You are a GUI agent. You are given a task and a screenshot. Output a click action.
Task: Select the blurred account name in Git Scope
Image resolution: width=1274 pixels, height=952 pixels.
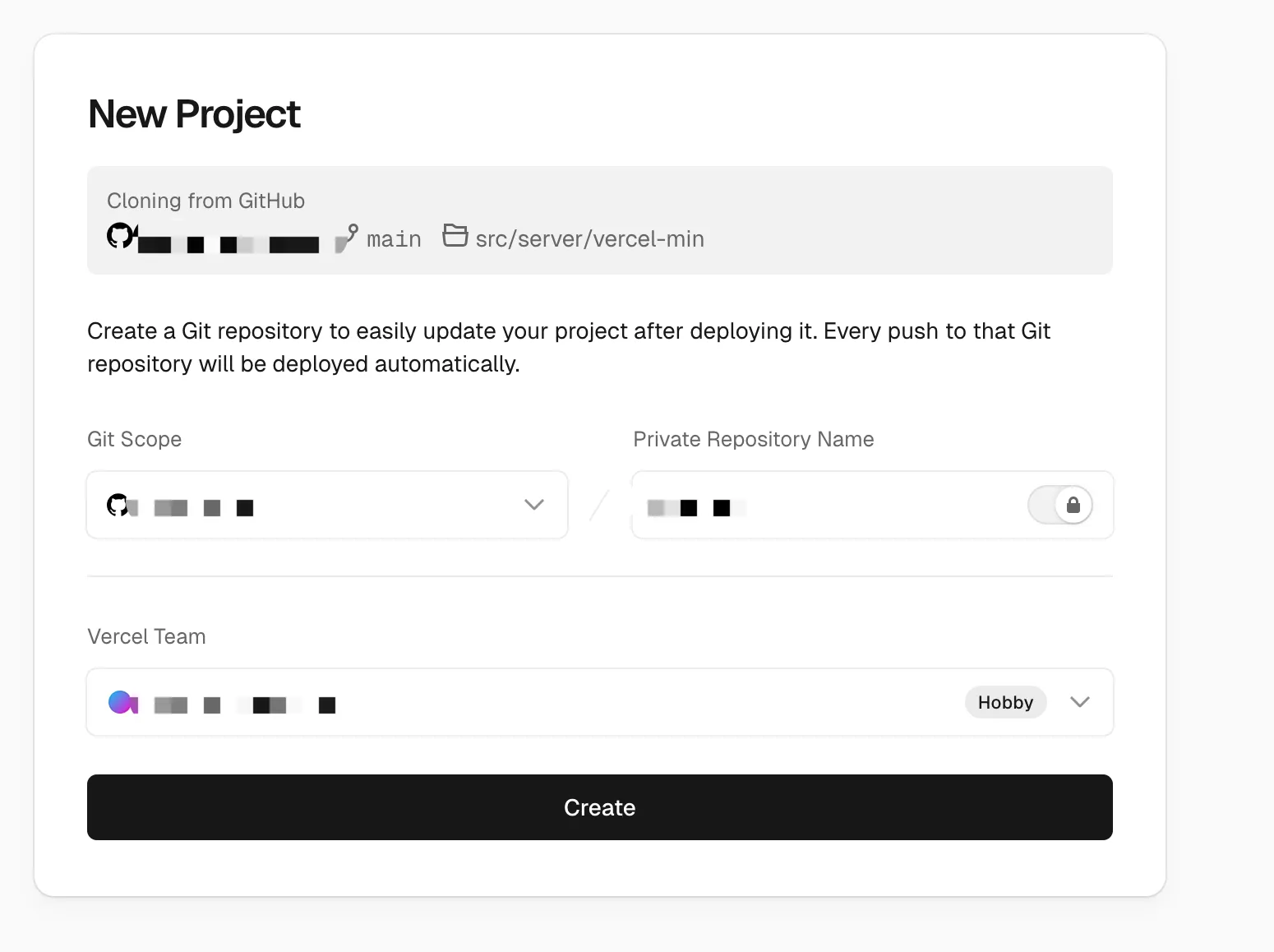204,508
